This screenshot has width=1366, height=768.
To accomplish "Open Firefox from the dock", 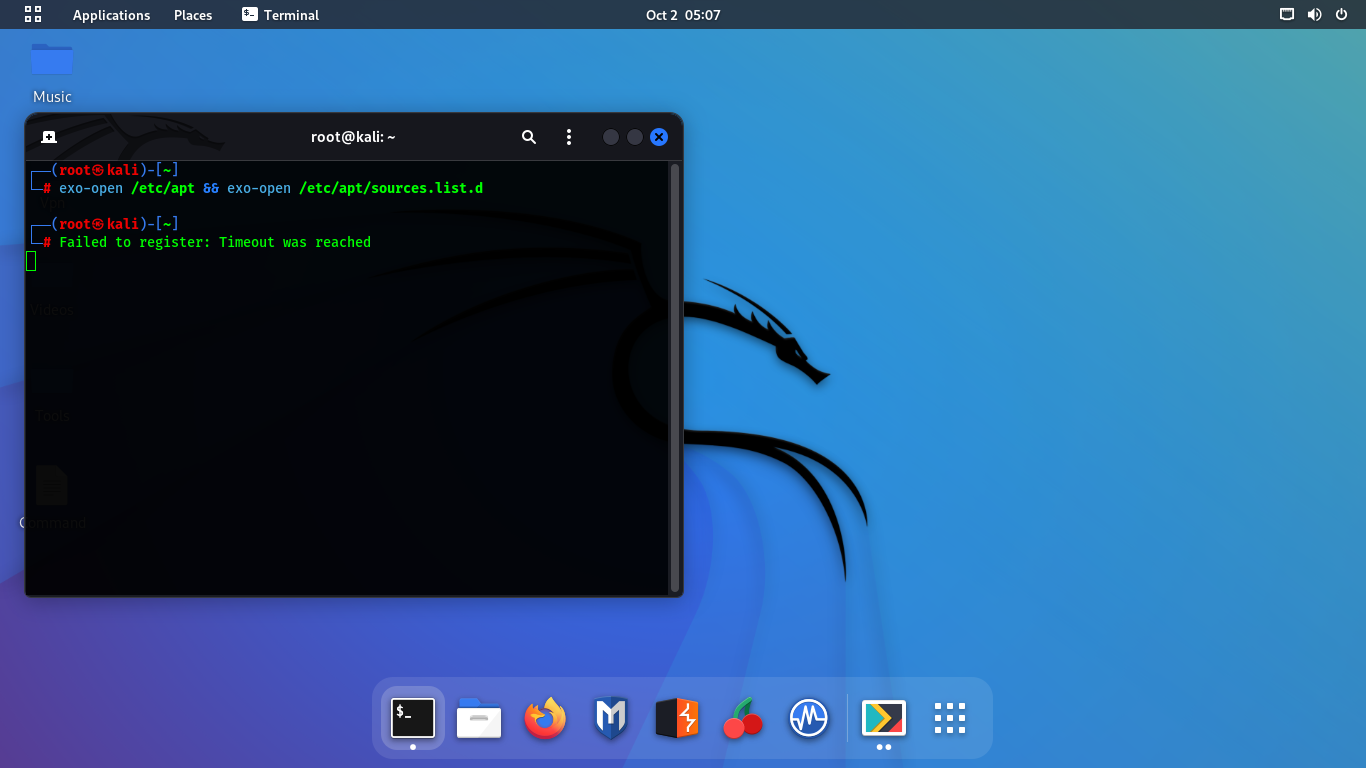I will 545,718.
